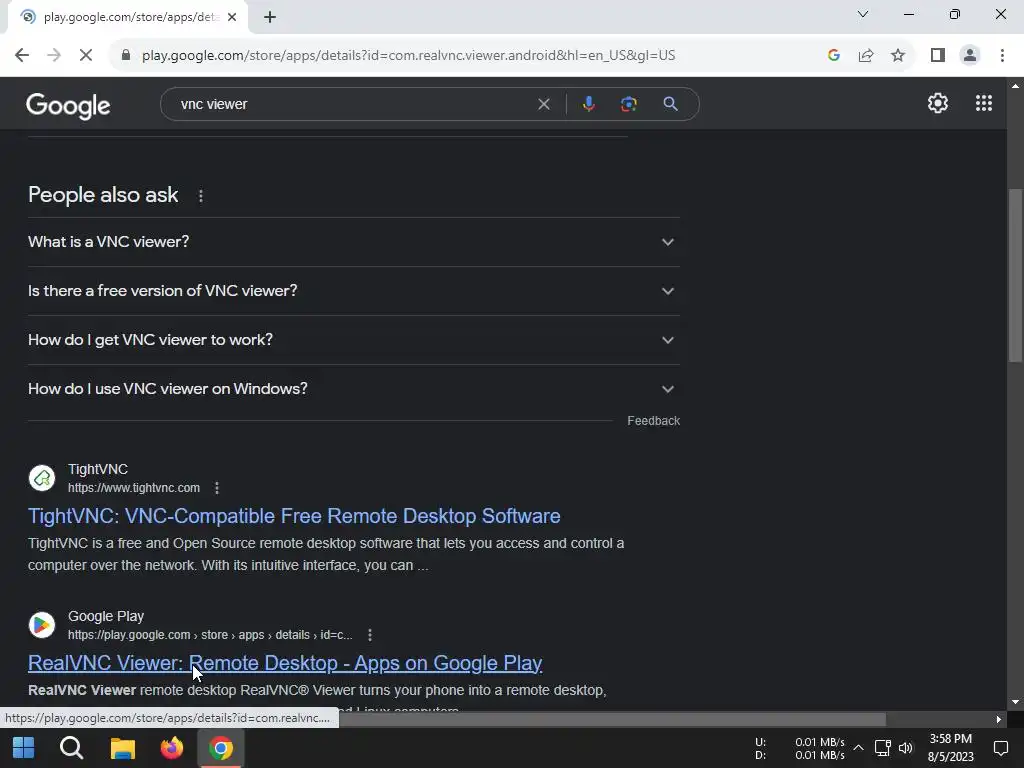View site information via the lock icon

click(126, 56)
